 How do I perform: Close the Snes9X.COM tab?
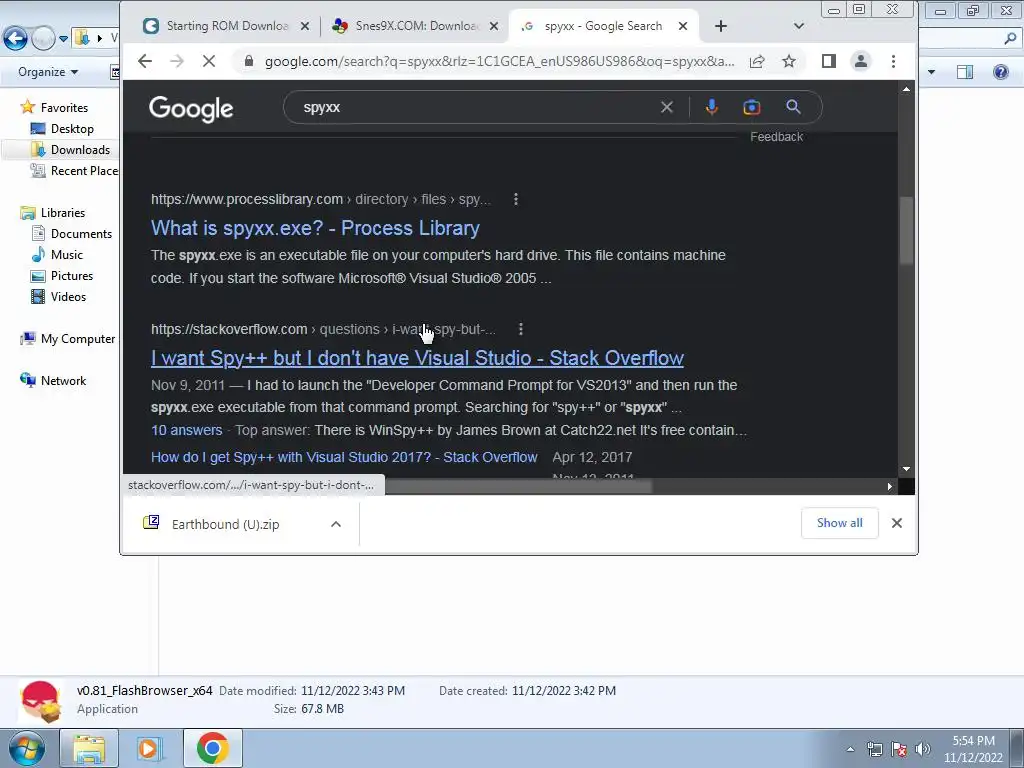coord(494,26)
